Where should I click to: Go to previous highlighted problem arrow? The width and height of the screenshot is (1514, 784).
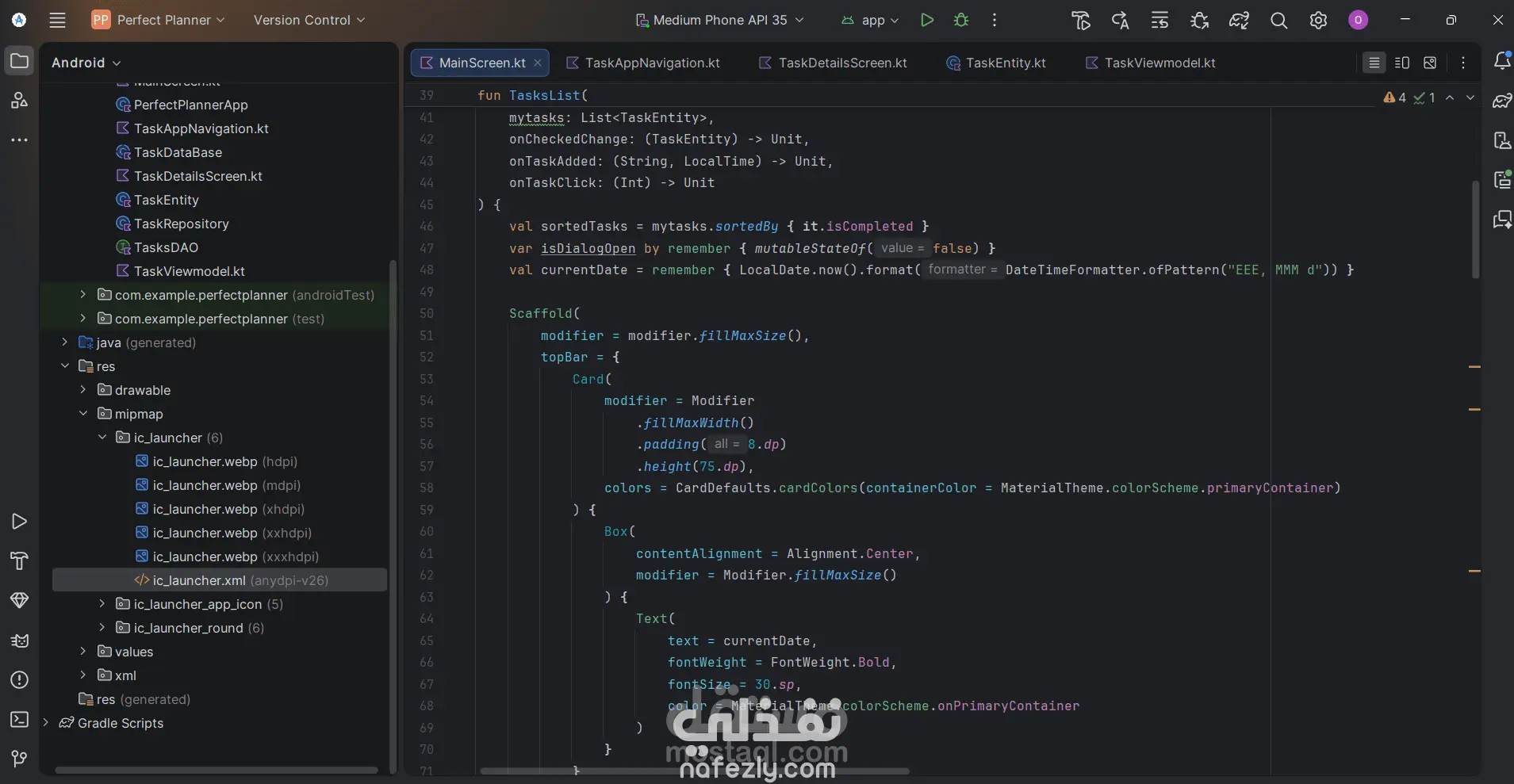[x=1450, y=98]
